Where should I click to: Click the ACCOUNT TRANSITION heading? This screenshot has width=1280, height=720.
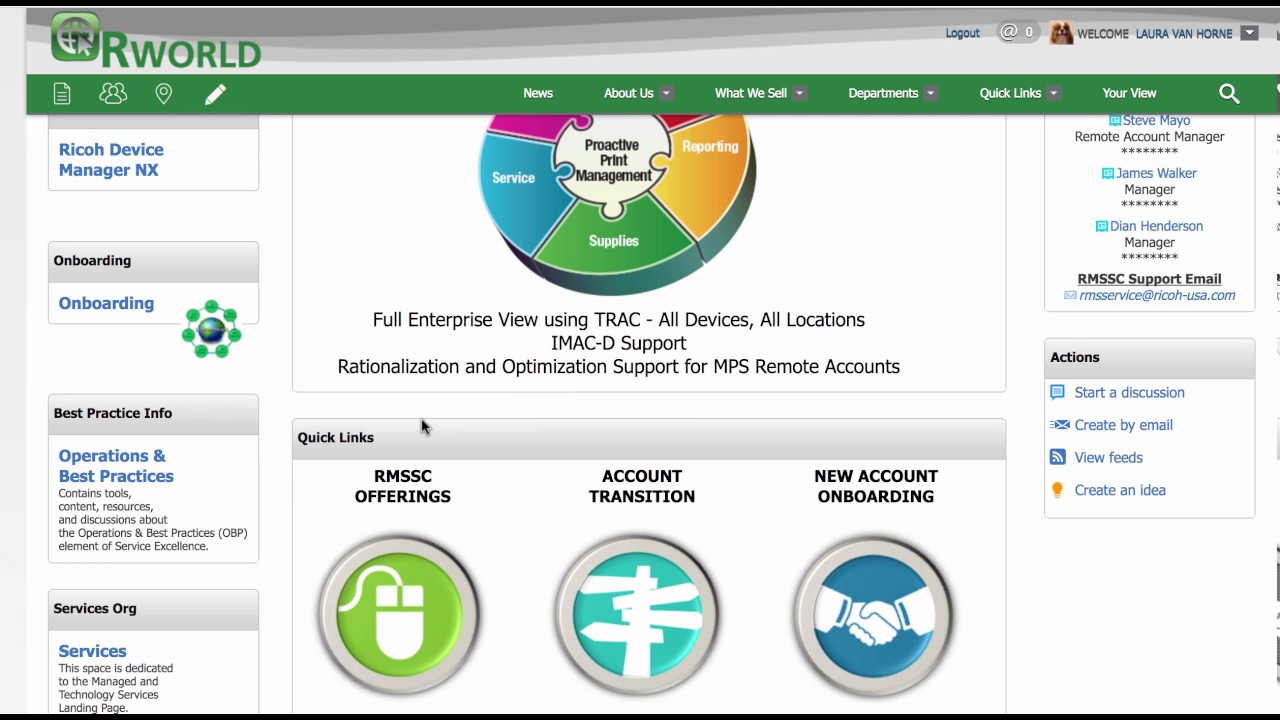click(x=641, y=486)
